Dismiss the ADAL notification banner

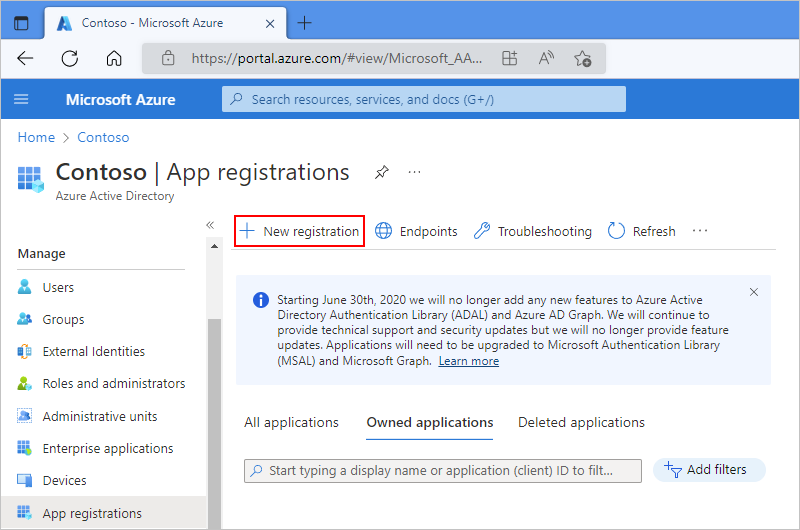click(x=754, y=292)
